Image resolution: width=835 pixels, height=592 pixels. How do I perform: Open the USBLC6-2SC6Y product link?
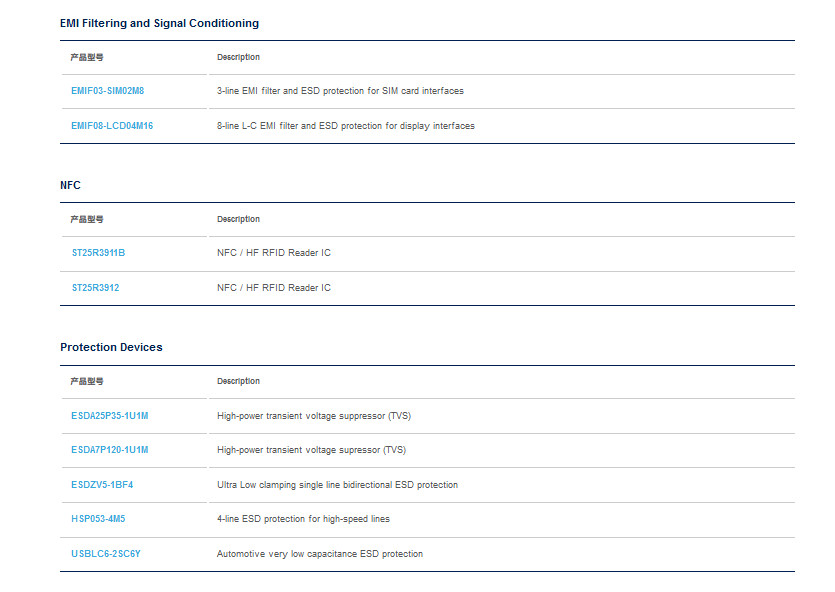pyautogui.click(x=106, y=554)
